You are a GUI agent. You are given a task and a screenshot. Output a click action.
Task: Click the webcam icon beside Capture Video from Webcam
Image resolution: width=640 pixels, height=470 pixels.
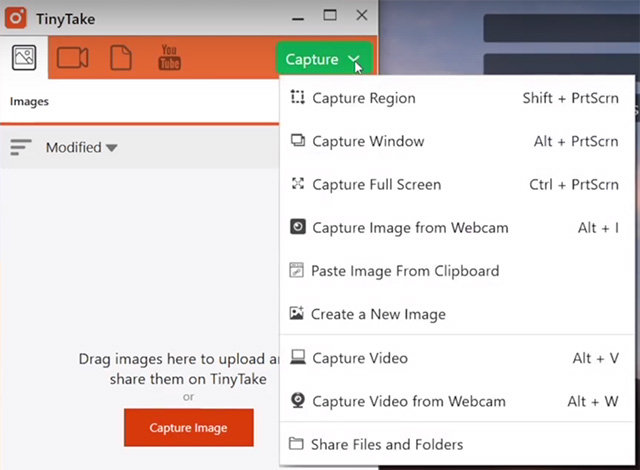pyautogui.click(x=298, y=400)
